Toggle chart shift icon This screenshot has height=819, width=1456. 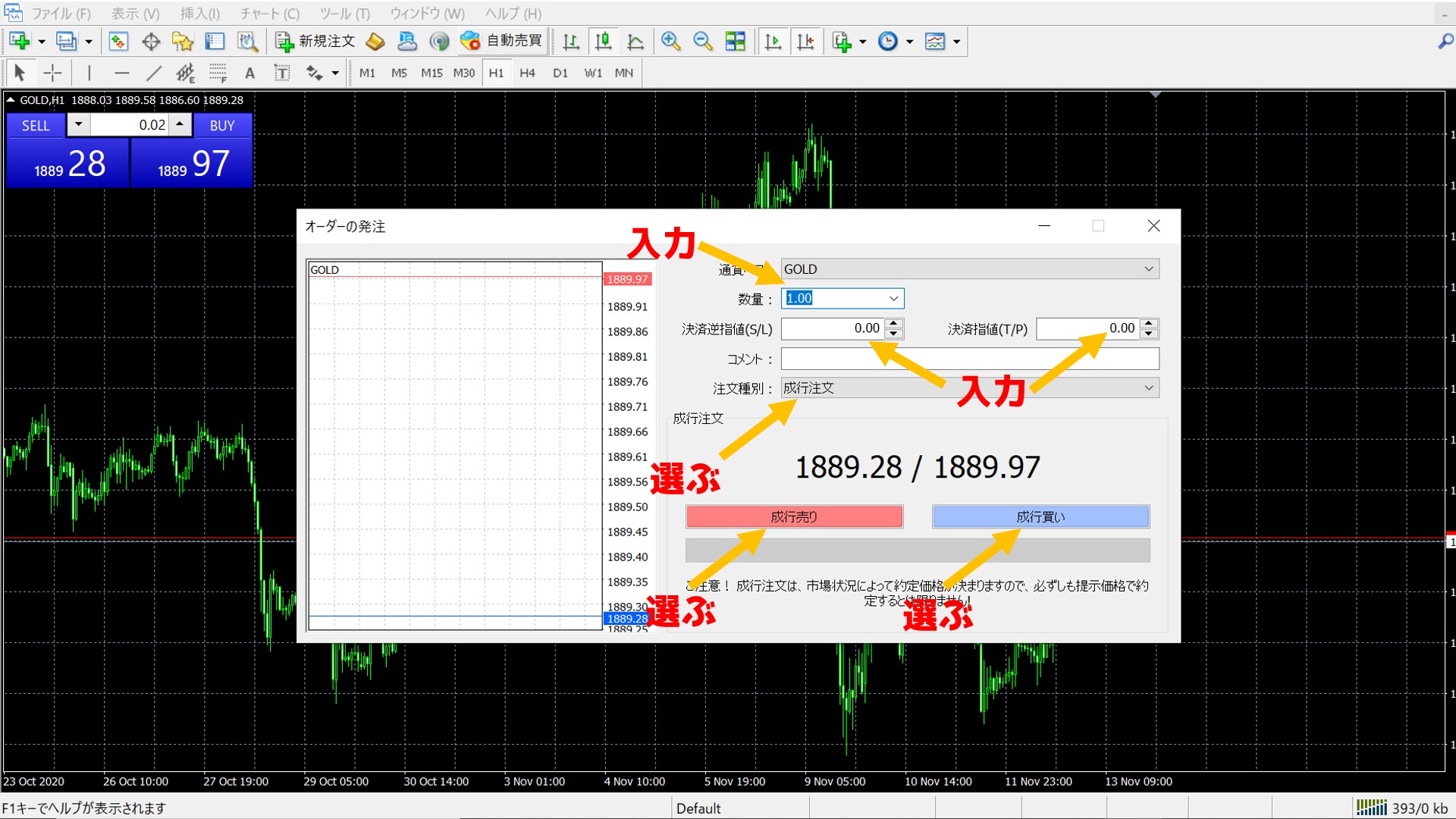pyautogui.click(x=805, y=41)
